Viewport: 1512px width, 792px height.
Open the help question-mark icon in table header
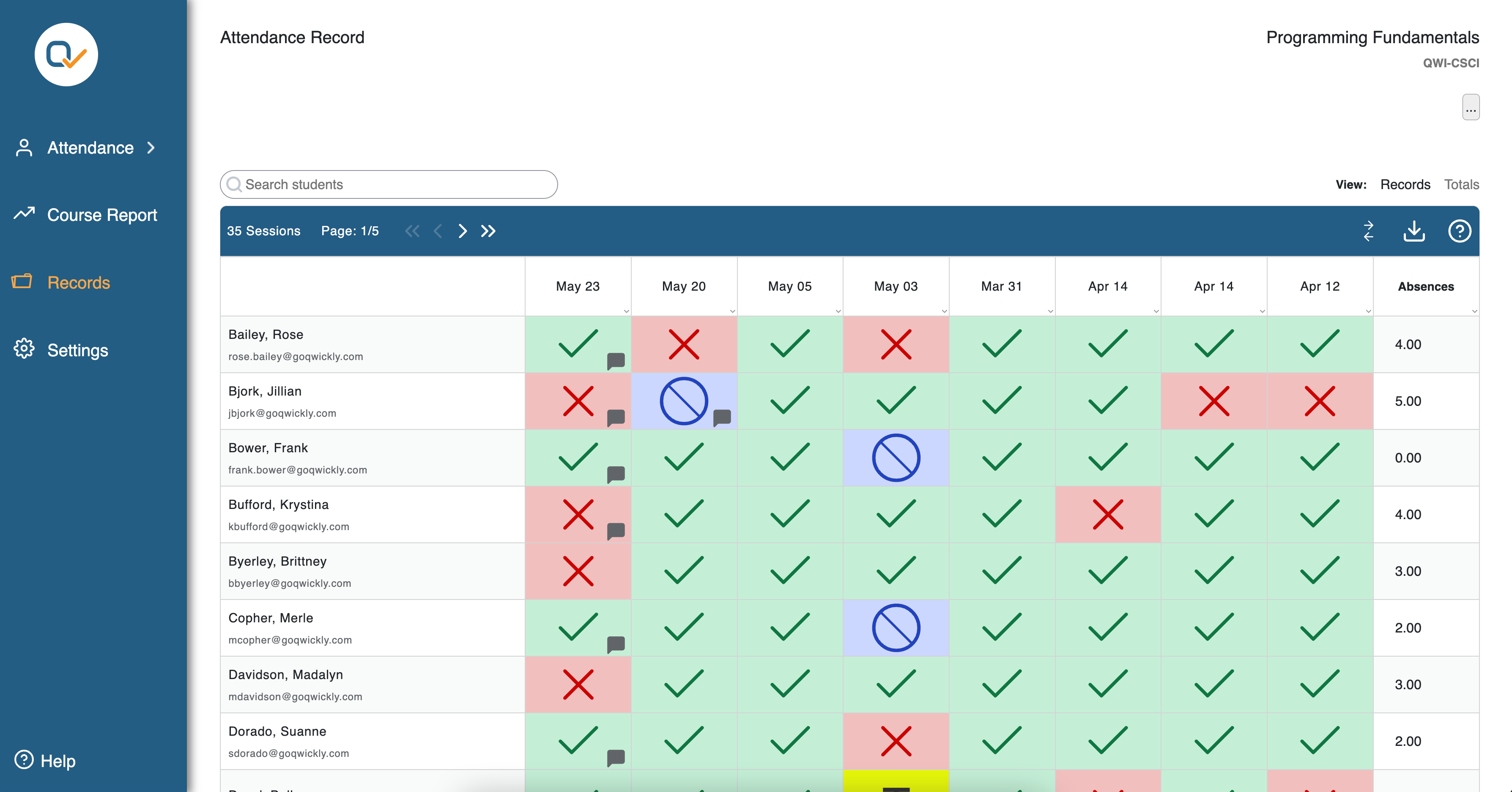click(1459, 231)
